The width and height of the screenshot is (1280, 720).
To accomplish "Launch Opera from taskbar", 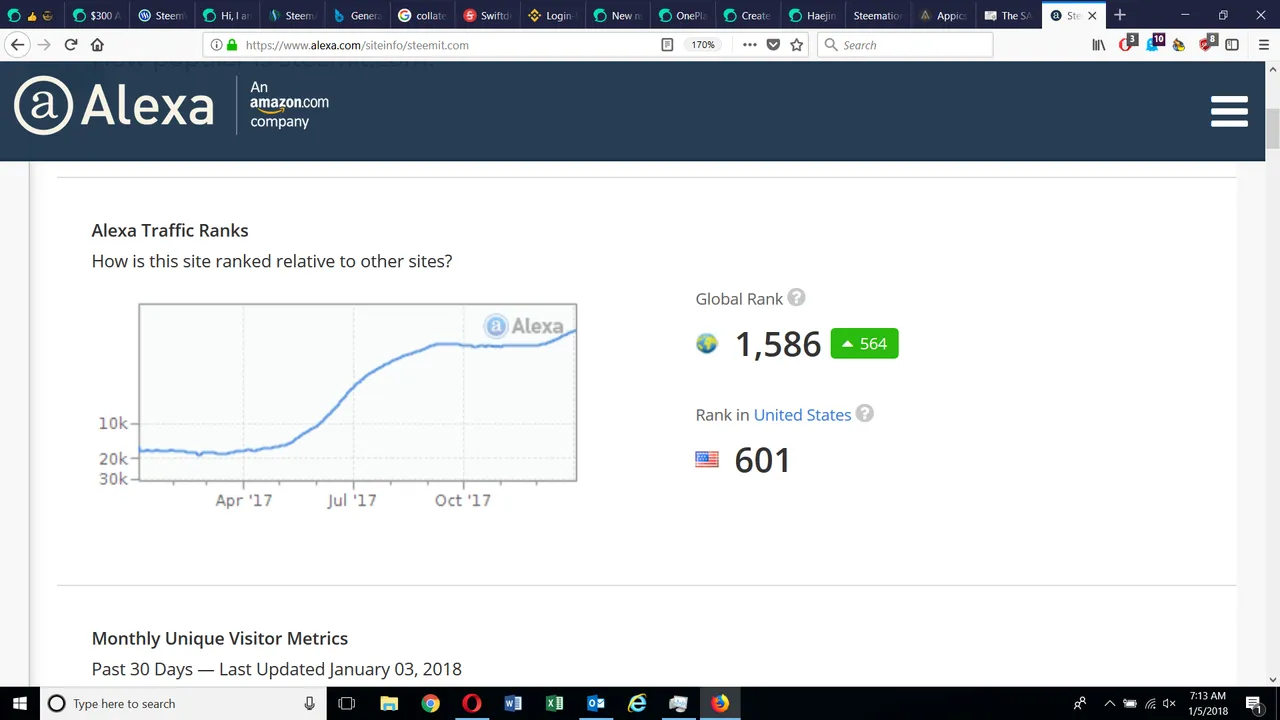I will pyautogui.click(x=471, y=703).
